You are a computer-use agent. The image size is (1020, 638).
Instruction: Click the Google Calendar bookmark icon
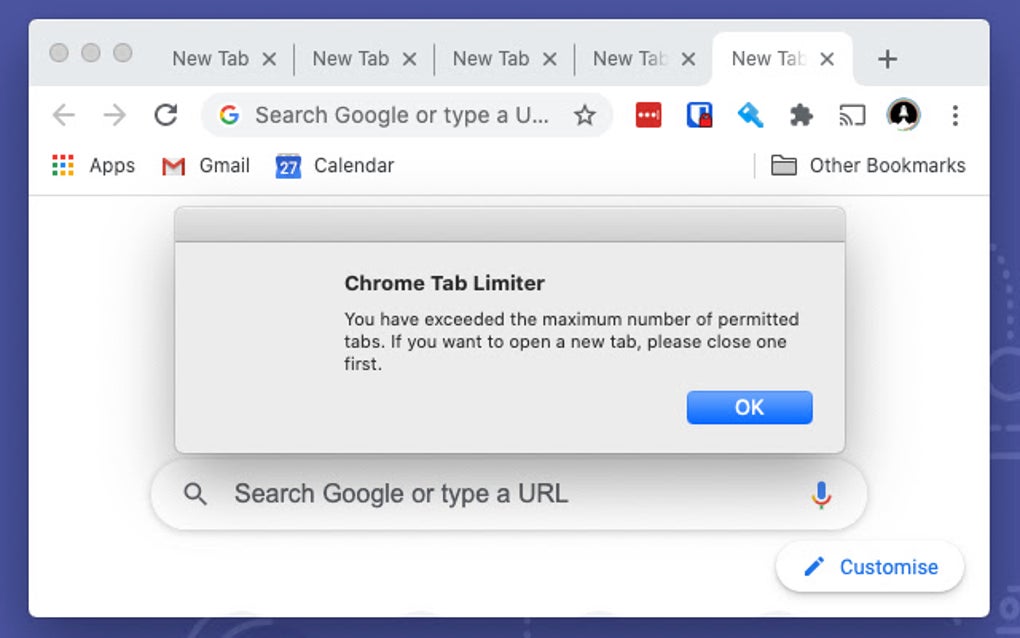[288, 166]
